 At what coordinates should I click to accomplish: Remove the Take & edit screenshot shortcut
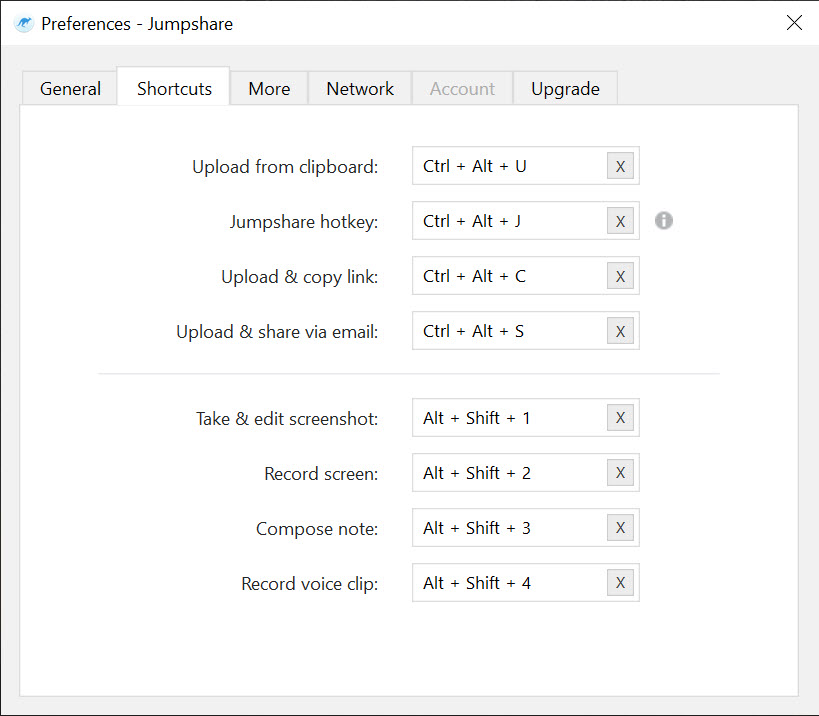coord(620,417)
